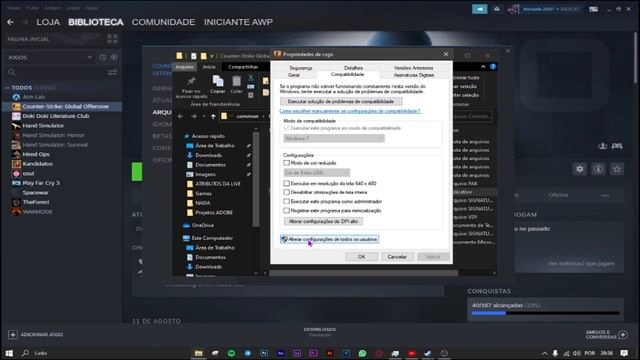This screenshot has width=640, height=360.
Task: Click Fixar no Acesso rápido pin icon
Action: click(191, 81)
